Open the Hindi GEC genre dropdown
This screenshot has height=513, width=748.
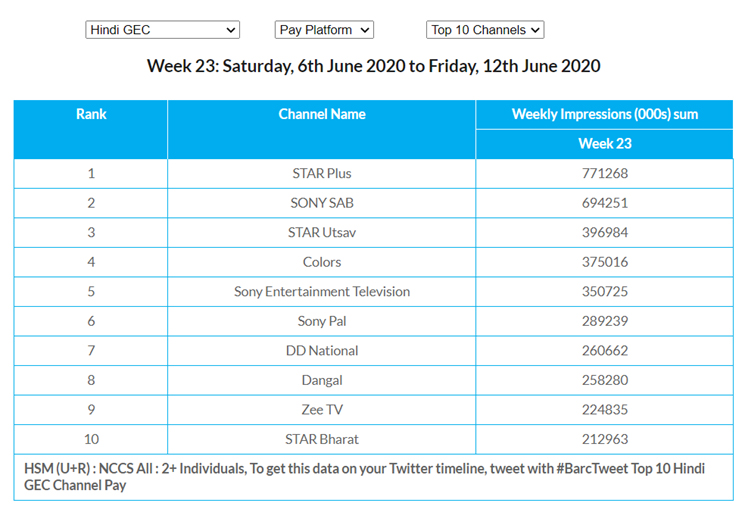pos(162,30)
